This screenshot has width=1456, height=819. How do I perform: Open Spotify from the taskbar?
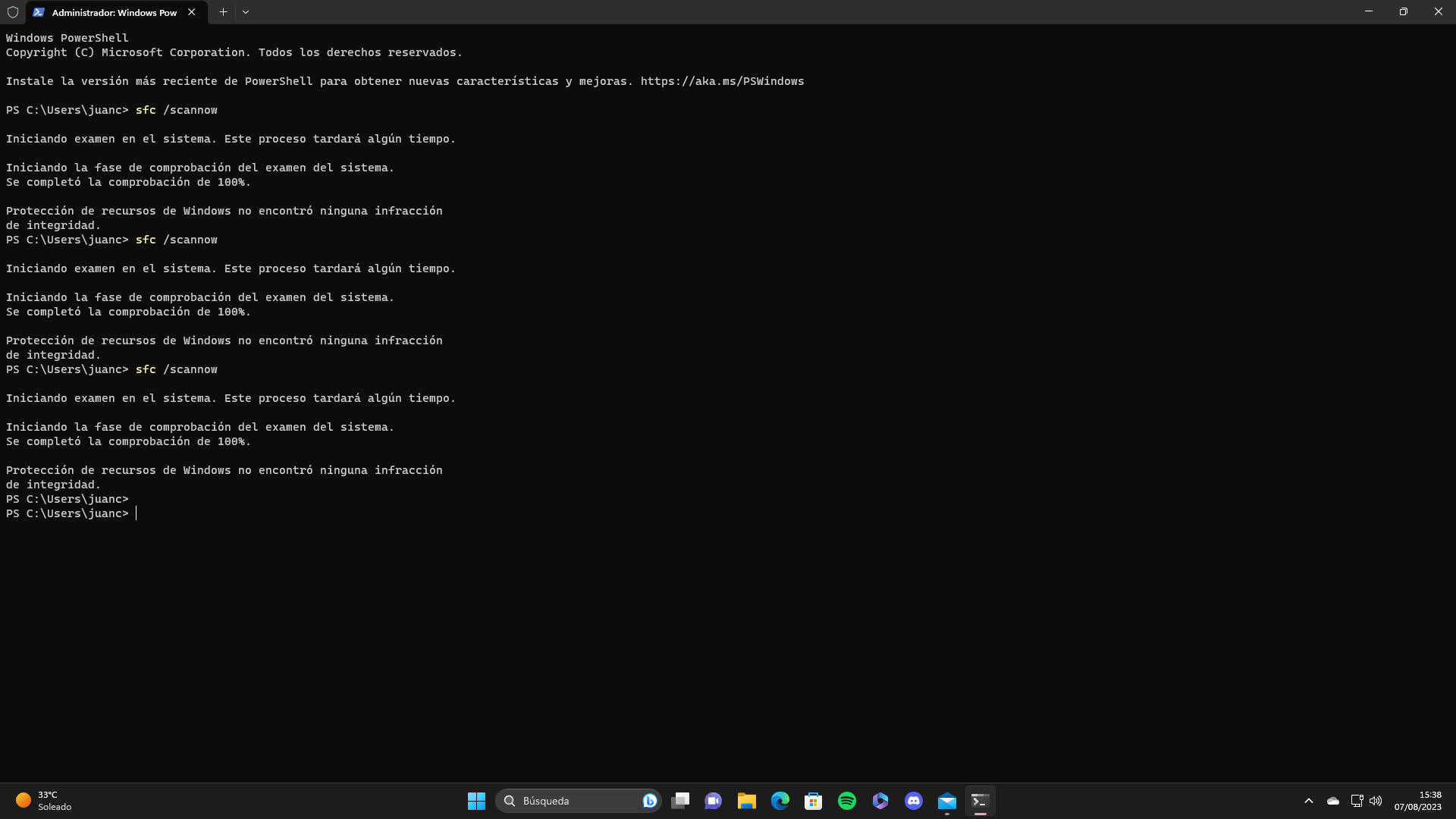point(847,801)
